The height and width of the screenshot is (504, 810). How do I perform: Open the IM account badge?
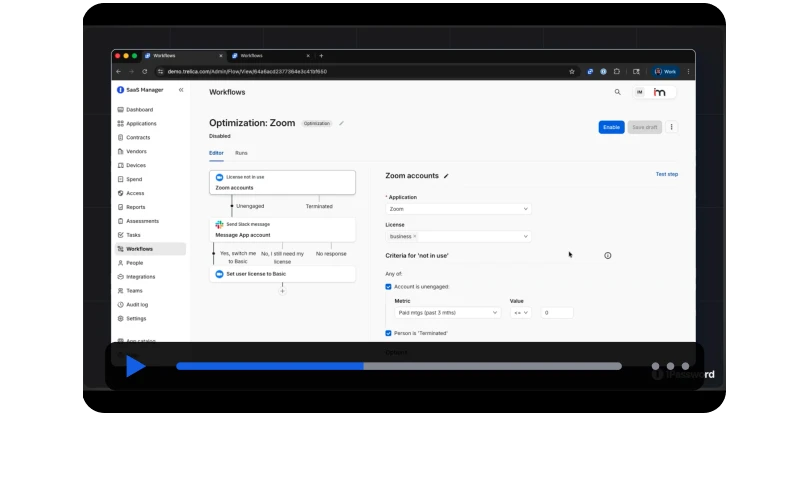640,92
